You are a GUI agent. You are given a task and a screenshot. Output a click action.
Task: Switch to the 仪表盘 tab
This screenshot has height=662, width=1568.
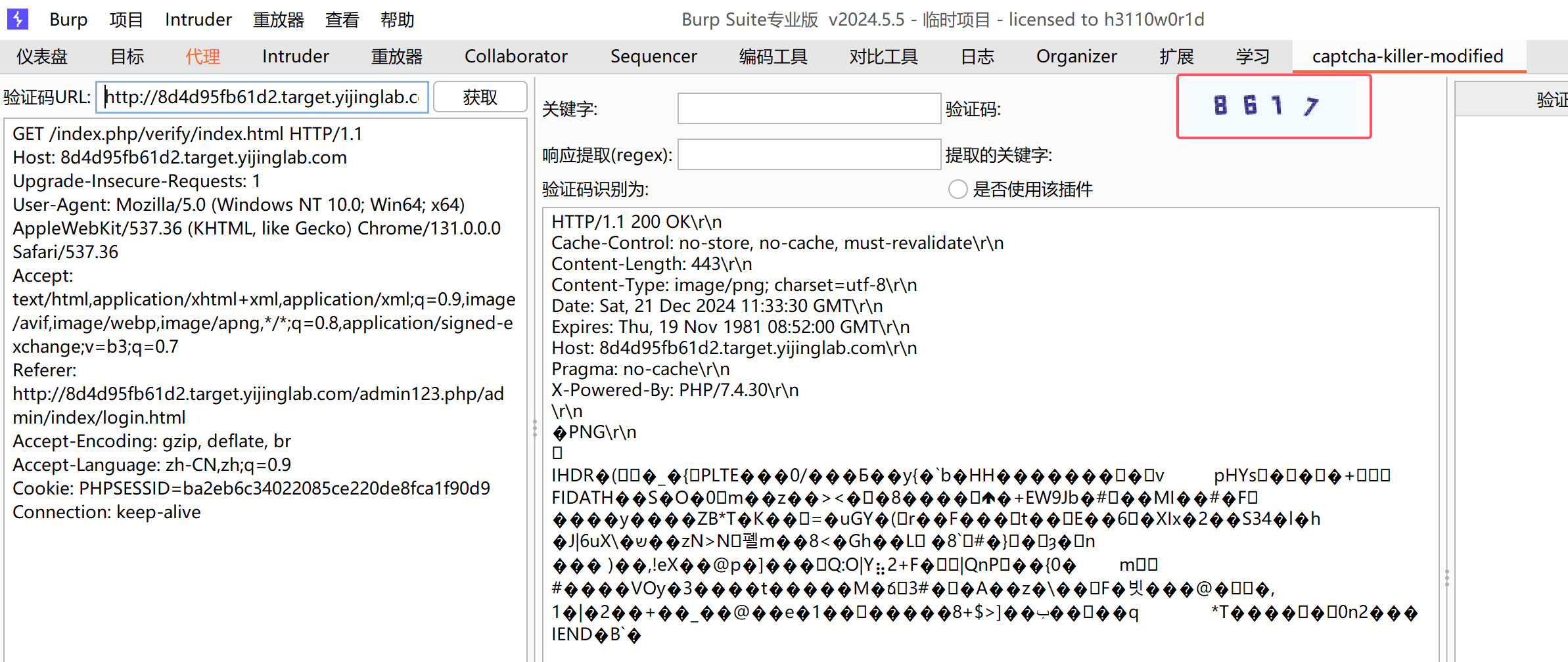[42, 56]
